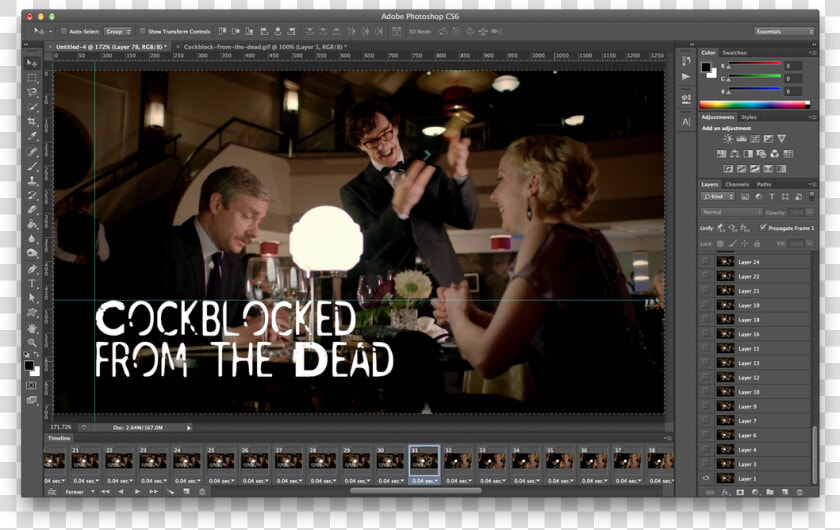Image resolution: width=840 pixels, height=530 pixels.
Task: Go to first frame button
Action: pos(105,491)
